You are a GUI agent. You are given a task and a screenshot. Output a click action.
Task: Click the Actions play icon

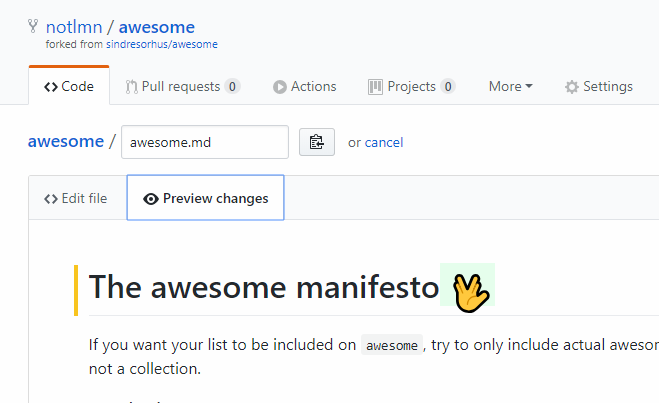[279, 87]
